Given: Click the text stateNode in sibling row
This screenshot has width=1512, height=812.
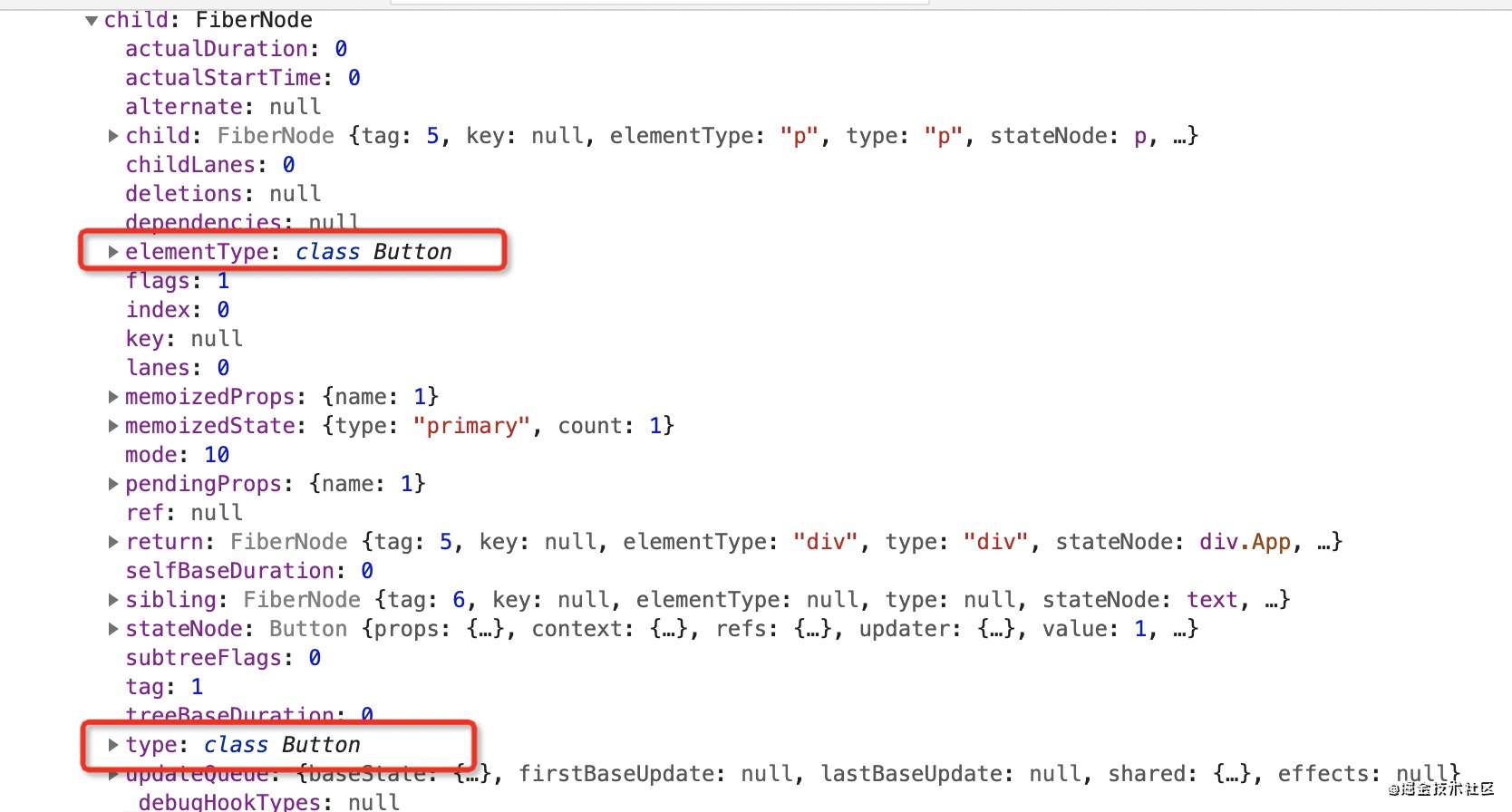Looking at the screenshot, I should pyautogui.click(x=1211, y=600).
